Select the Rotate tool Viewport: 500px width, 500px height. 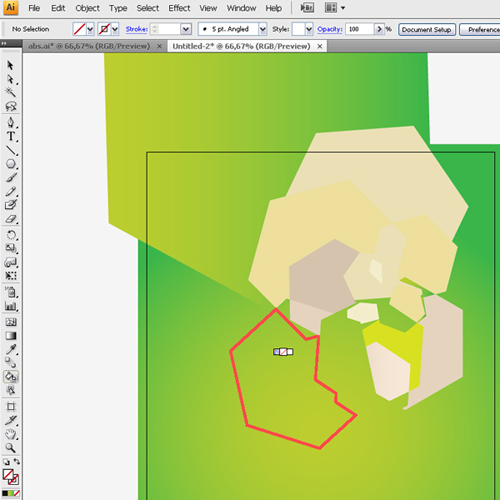(11, 235)
